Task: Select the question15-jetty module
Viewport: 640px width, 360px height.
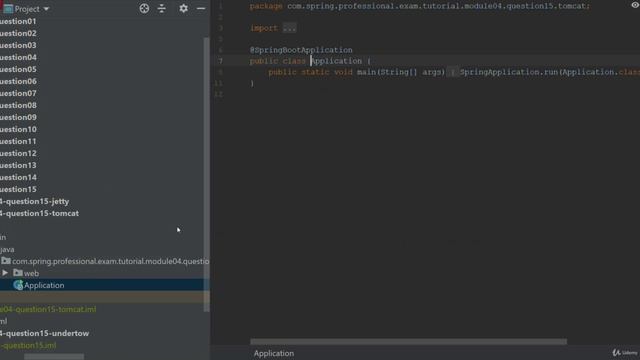Action: tap(34, 201)
